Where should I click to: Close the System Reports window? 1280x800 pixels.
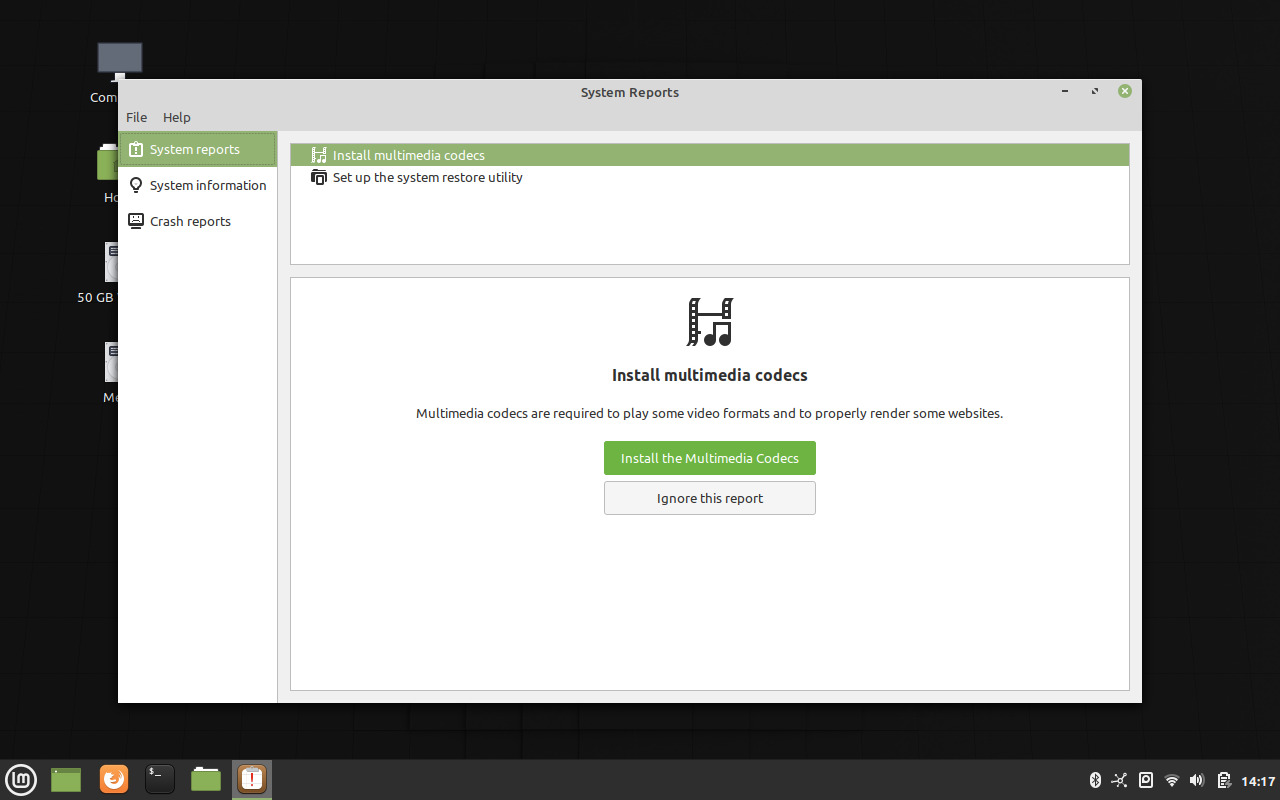(1125, 91)
